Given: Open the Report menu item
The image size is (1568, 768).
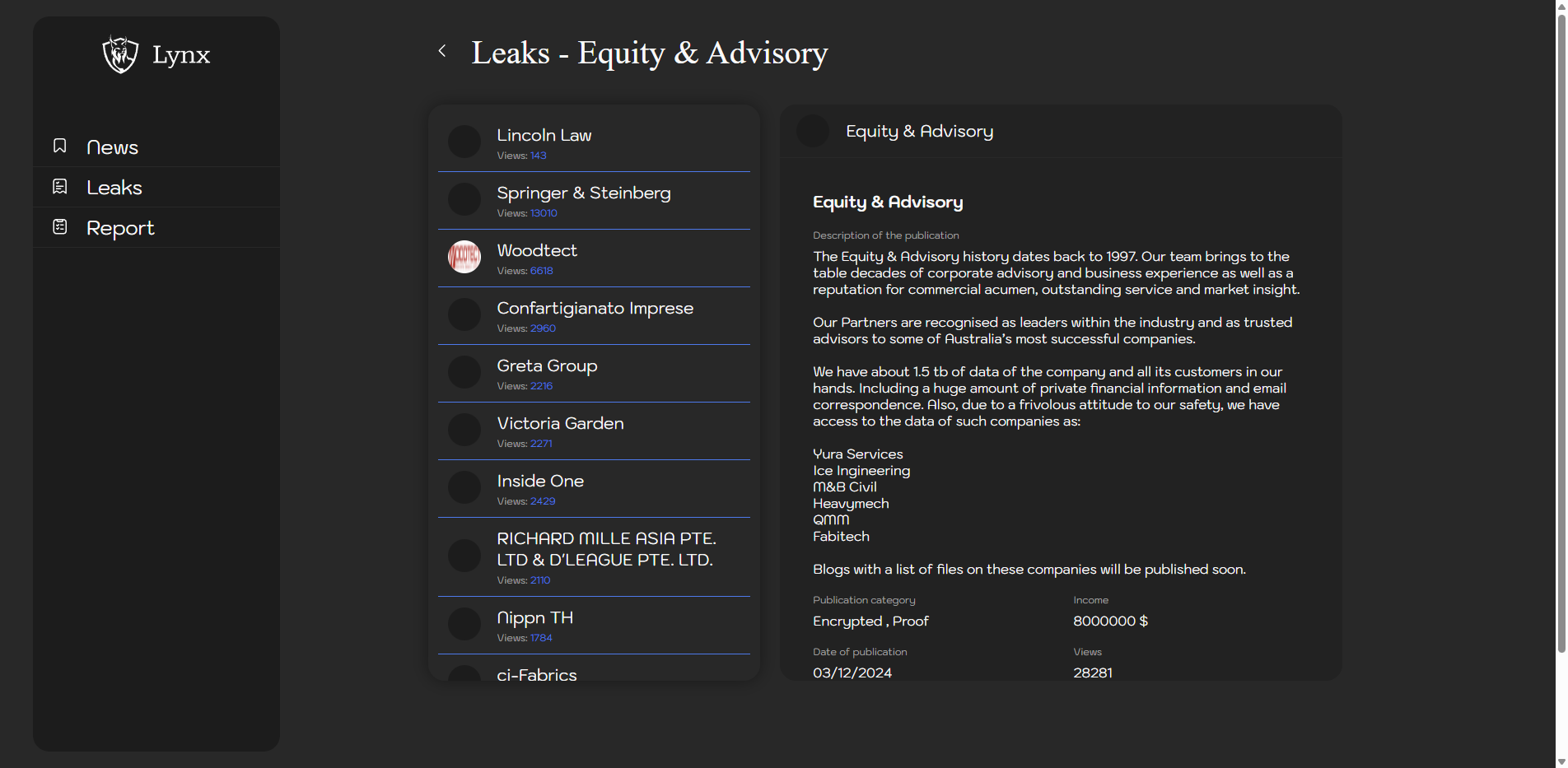Looking at the screenshot, I should [x=120, y=228].
